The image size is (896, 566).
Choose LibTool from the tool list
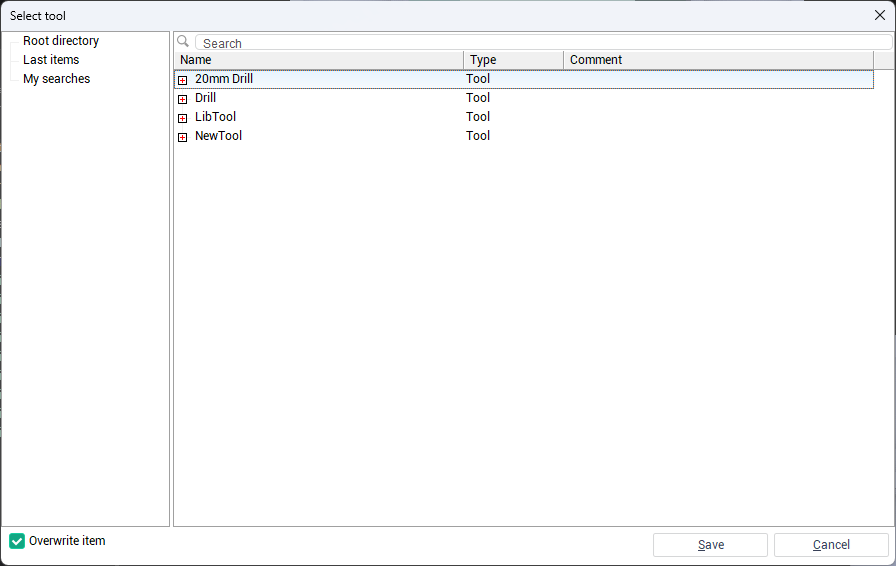[215, 117]
